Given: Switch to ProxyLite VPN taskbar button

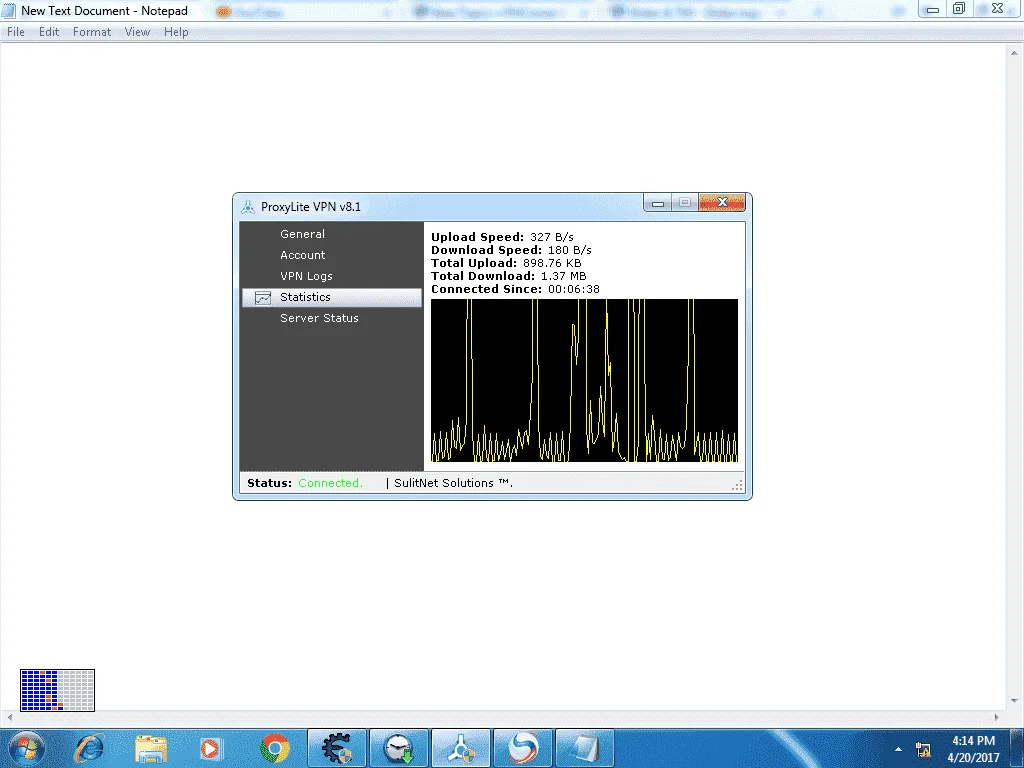Looking at the screenshot, I should [x=460, y=748].
